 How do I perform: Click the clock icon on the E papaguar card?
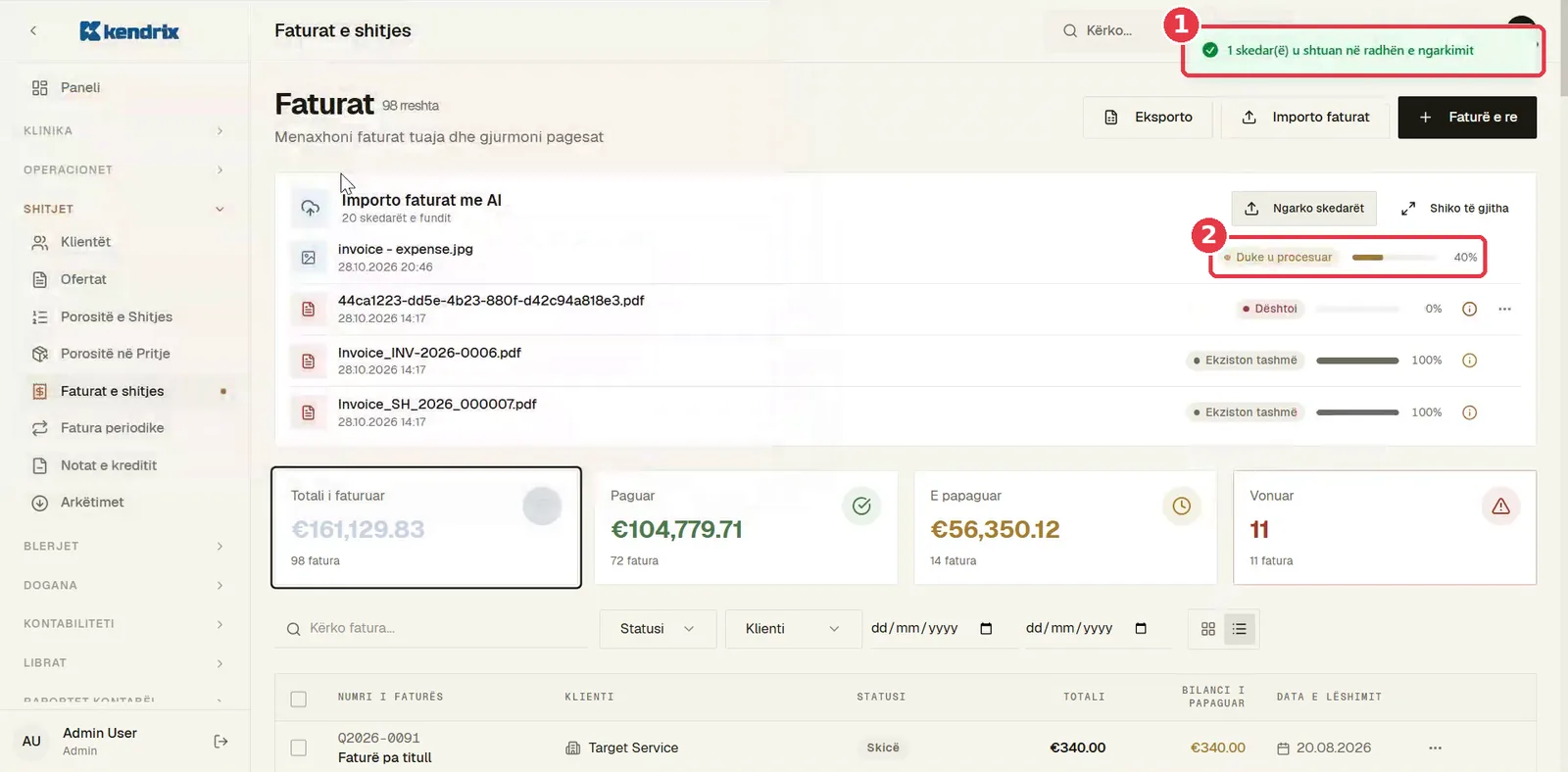point(1181,506)
